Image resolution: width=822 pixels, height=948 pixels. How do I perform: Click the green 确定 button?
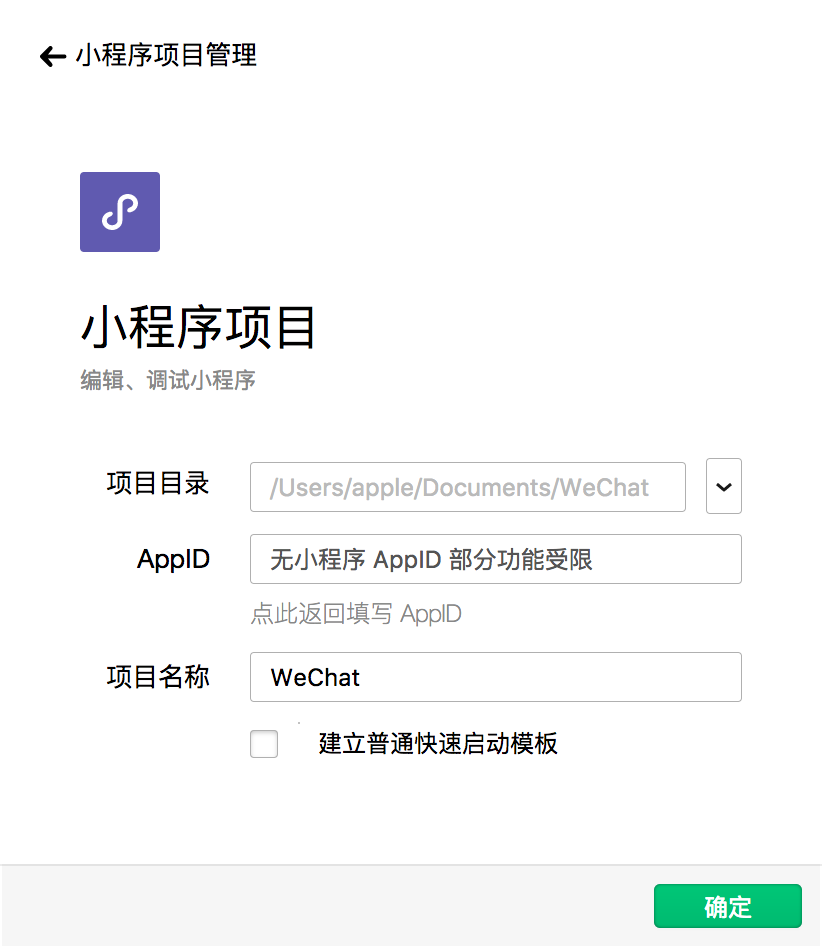728,906
